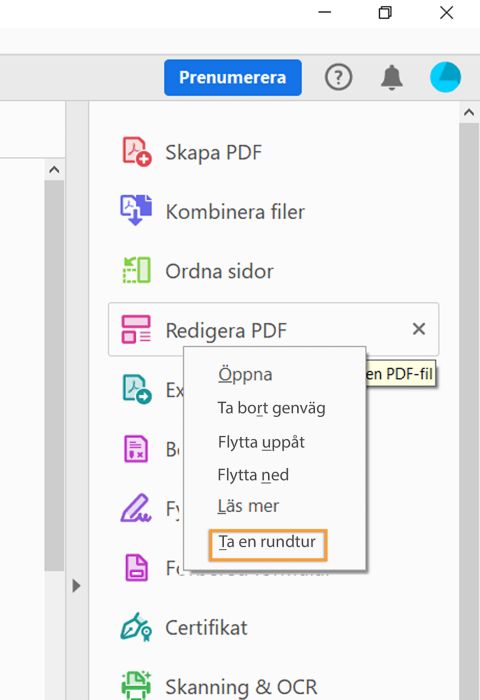The image size is (480, 700).
Task: Click the Certifikat fountain pen icon
Action: click(136, 627)
